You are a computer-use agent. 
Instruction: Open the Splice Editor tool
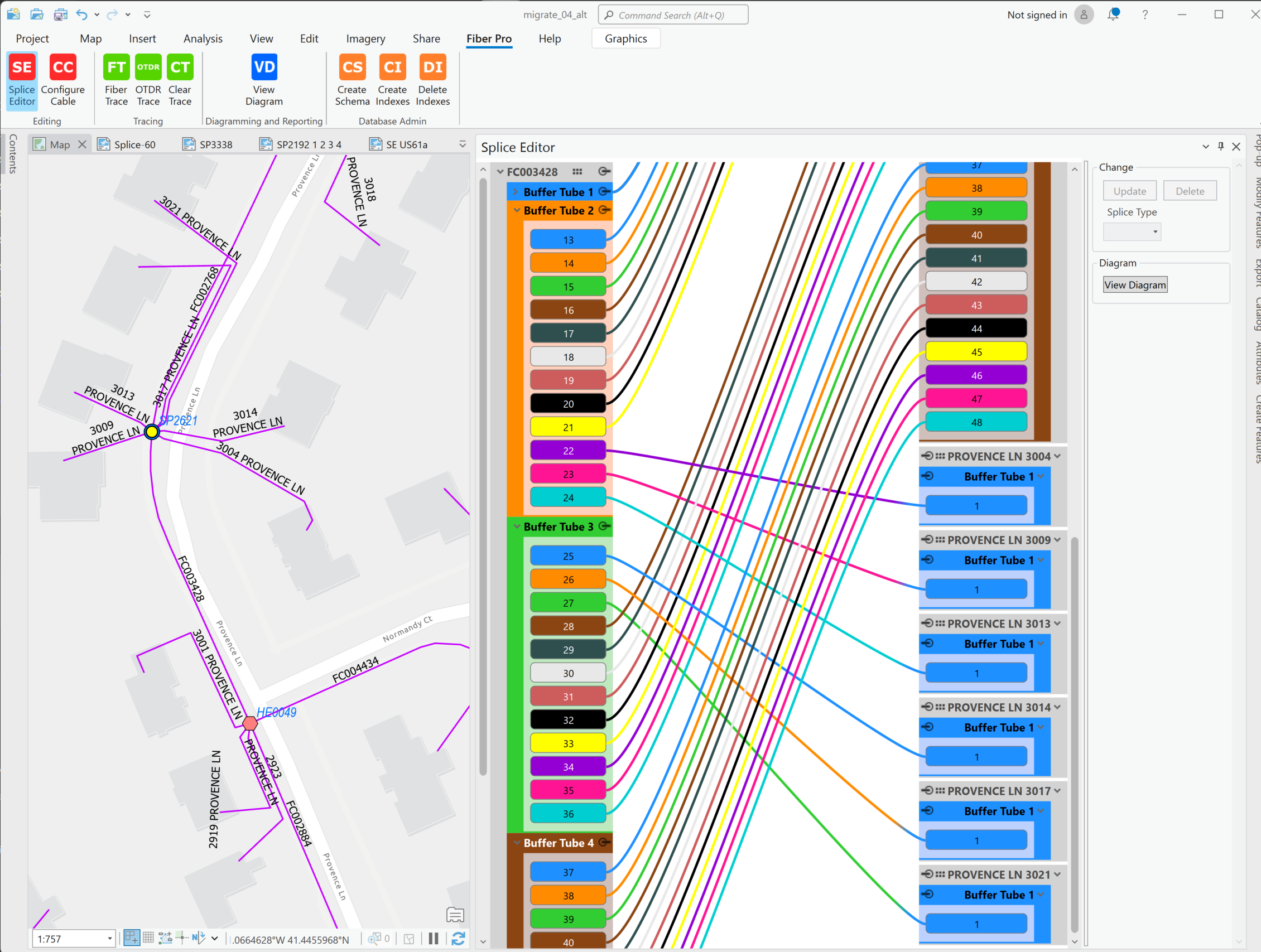(x=22, y=81)
